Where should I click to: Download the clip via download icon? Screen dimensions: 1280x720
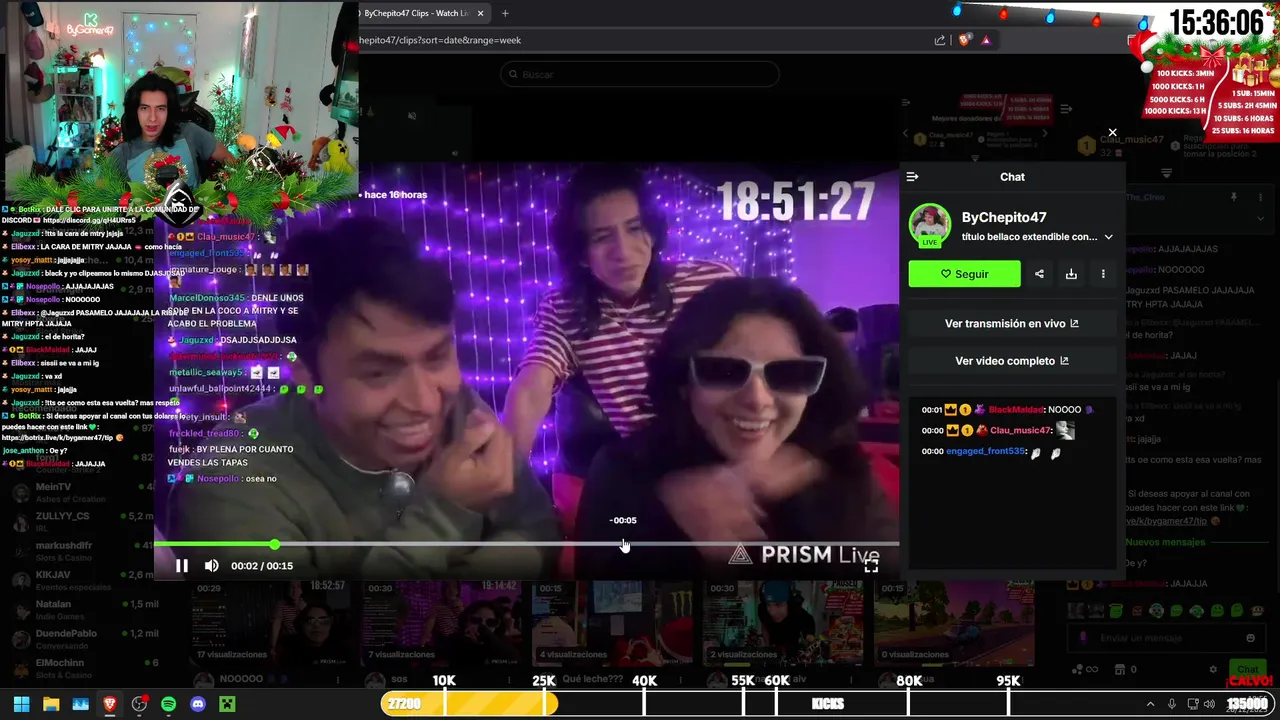(x=1071, y=274)
